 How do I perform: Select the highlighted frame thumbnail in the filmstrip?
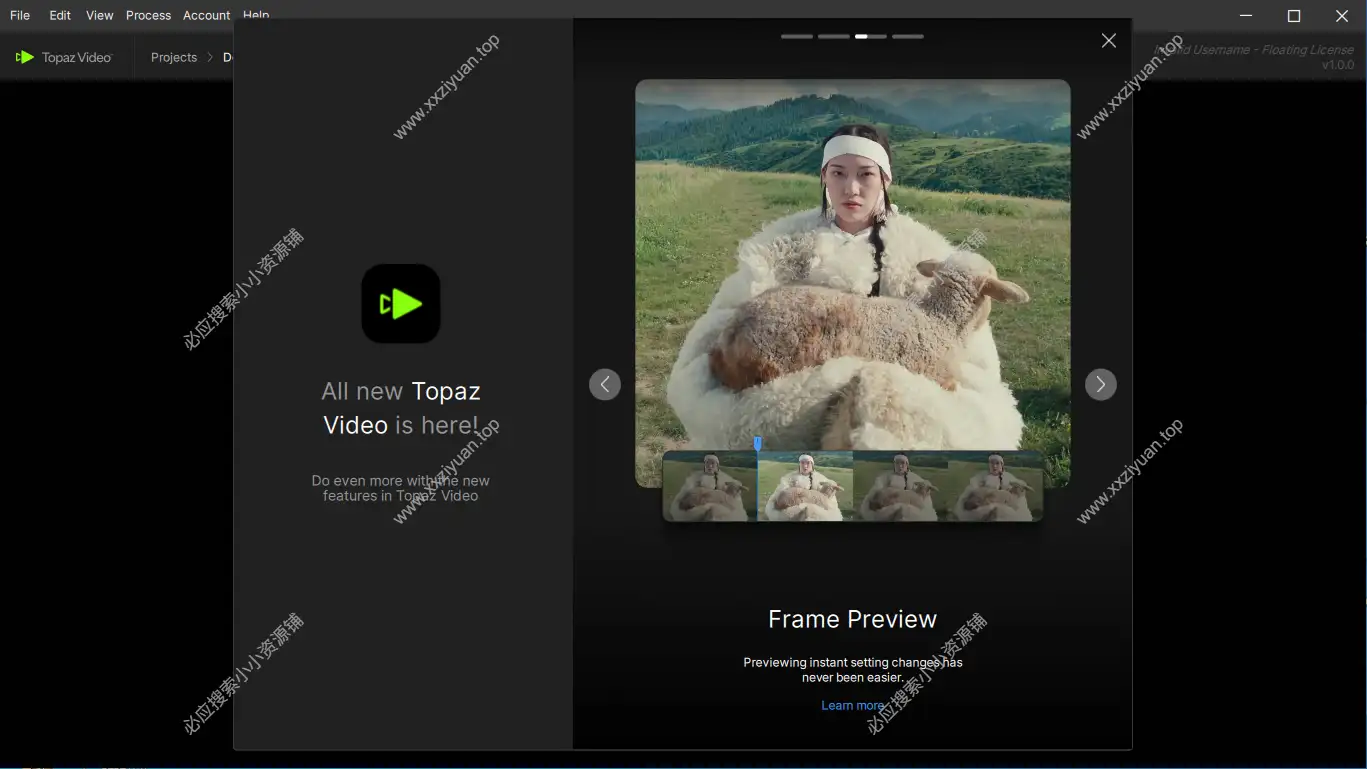(x=805, y=486)
